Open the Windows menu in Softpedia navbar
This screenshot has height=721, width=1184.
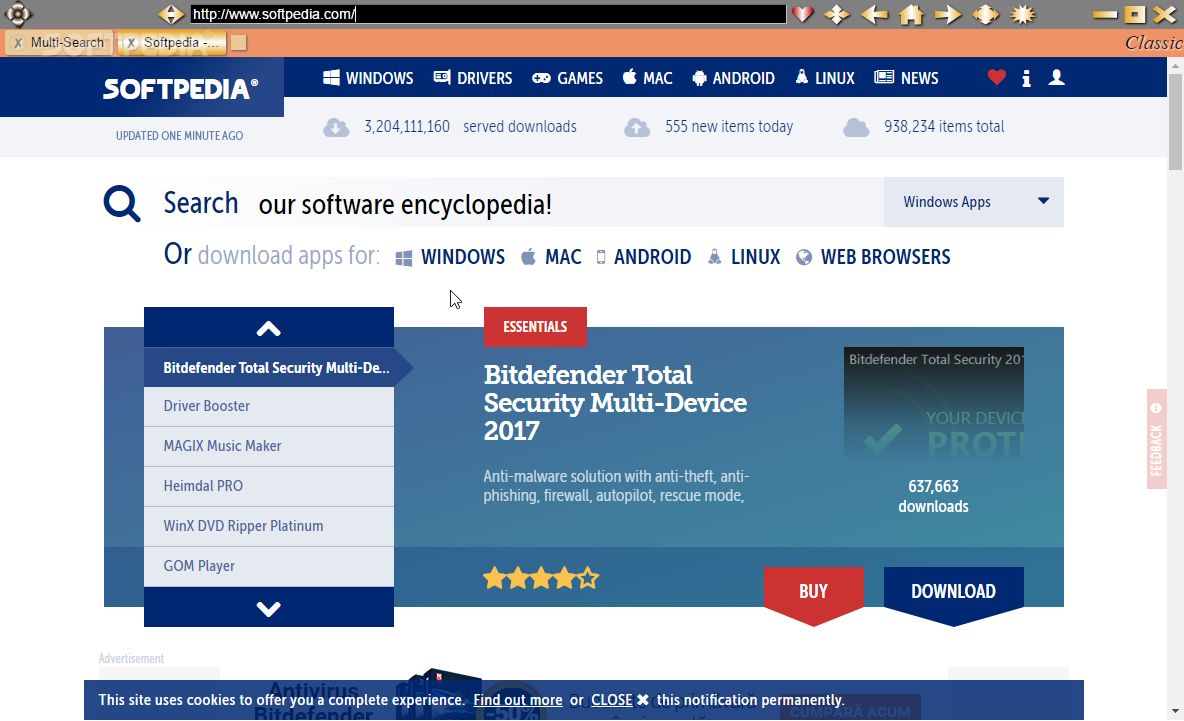coord(368,78)
